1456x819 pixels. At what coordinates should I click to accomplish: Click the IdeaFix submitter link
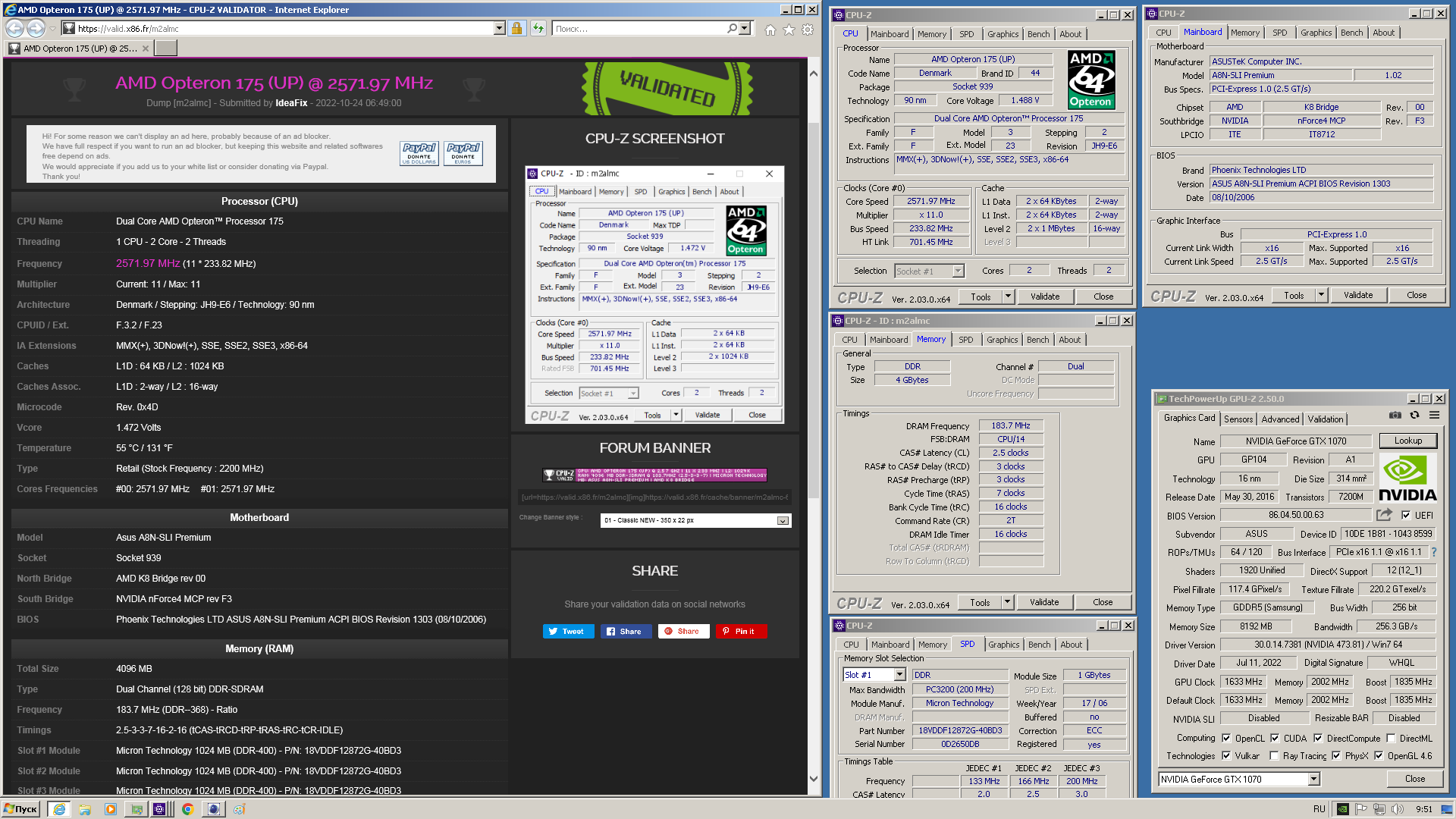tap(291, 103)
